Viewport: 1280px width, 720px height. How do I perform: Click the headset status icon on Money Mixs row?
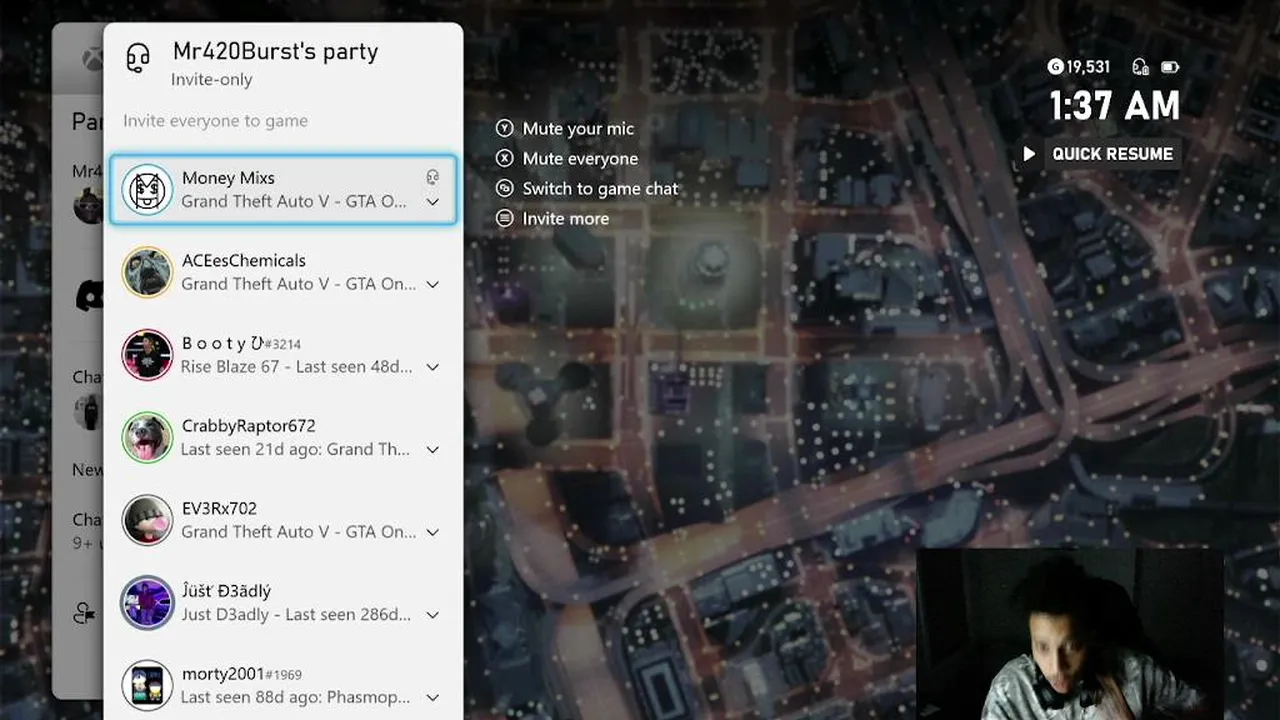tap(432, 177)
